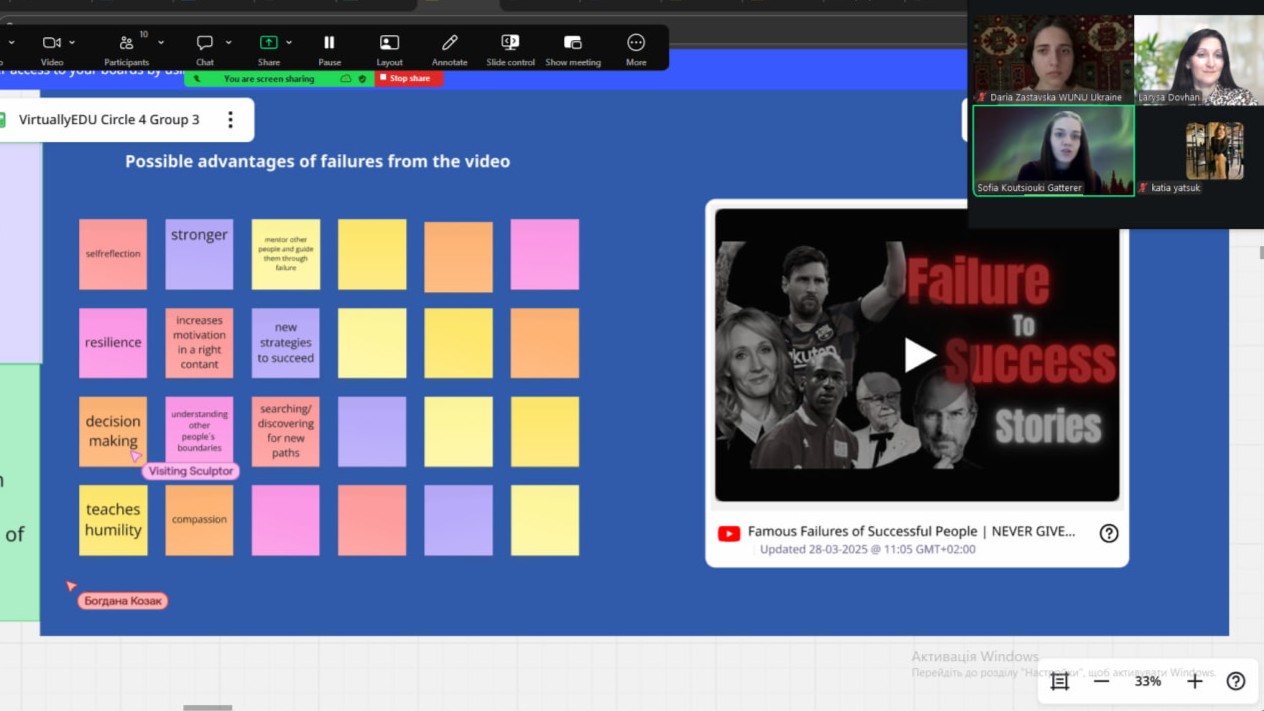Click the Stop share button
The height and width of the screenshot is (711, 1264).
point(409,78)
